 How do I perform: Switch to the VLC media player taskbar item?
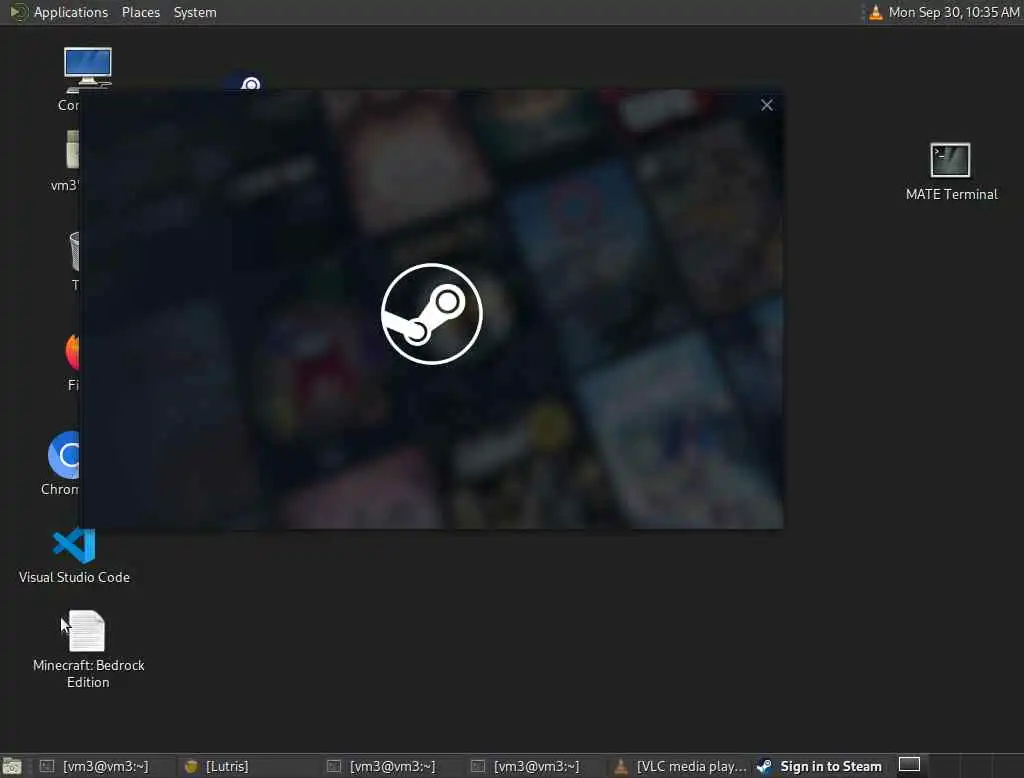coord(680,766)
